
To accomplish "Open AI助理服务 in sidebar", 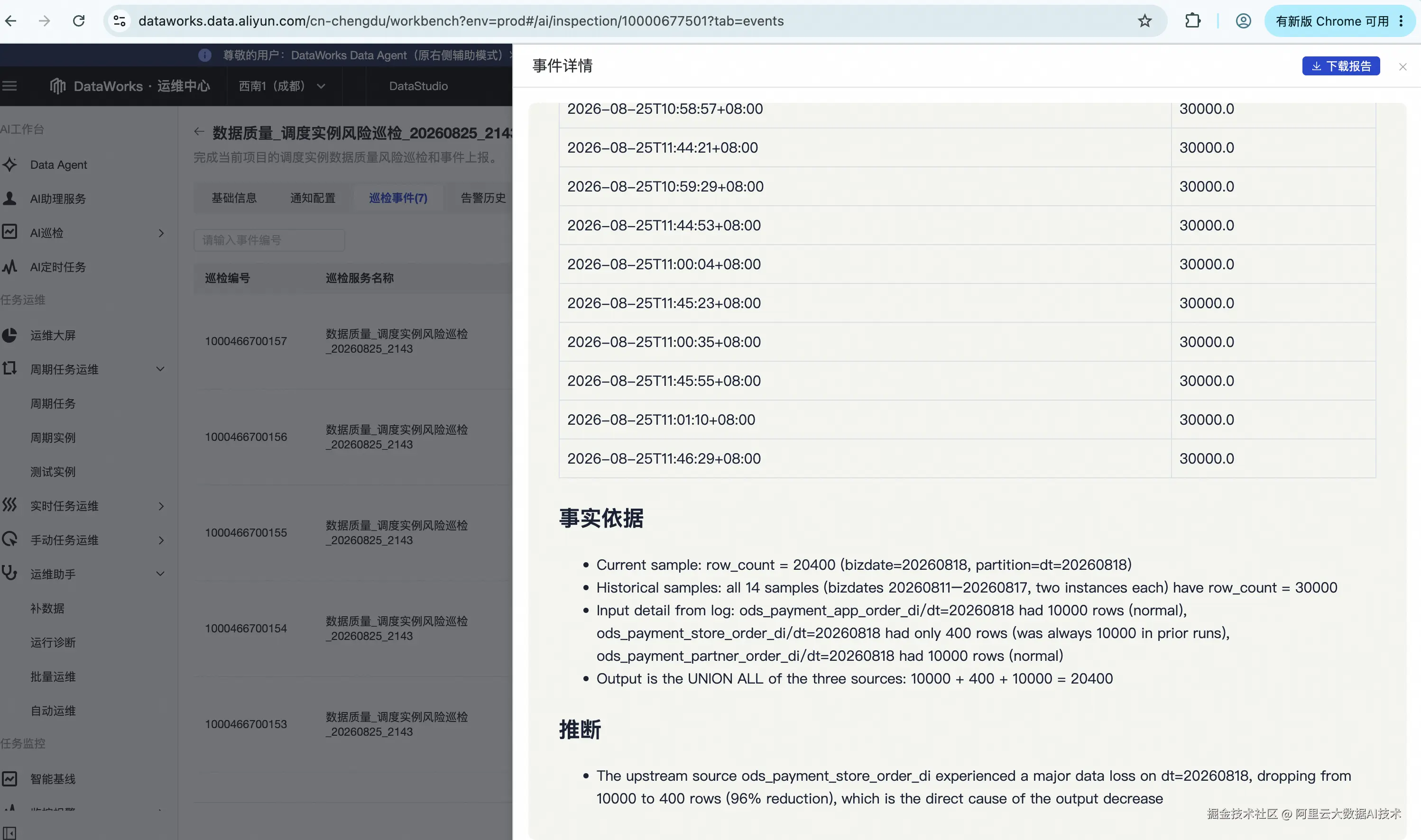I will (x=58, y=199).
